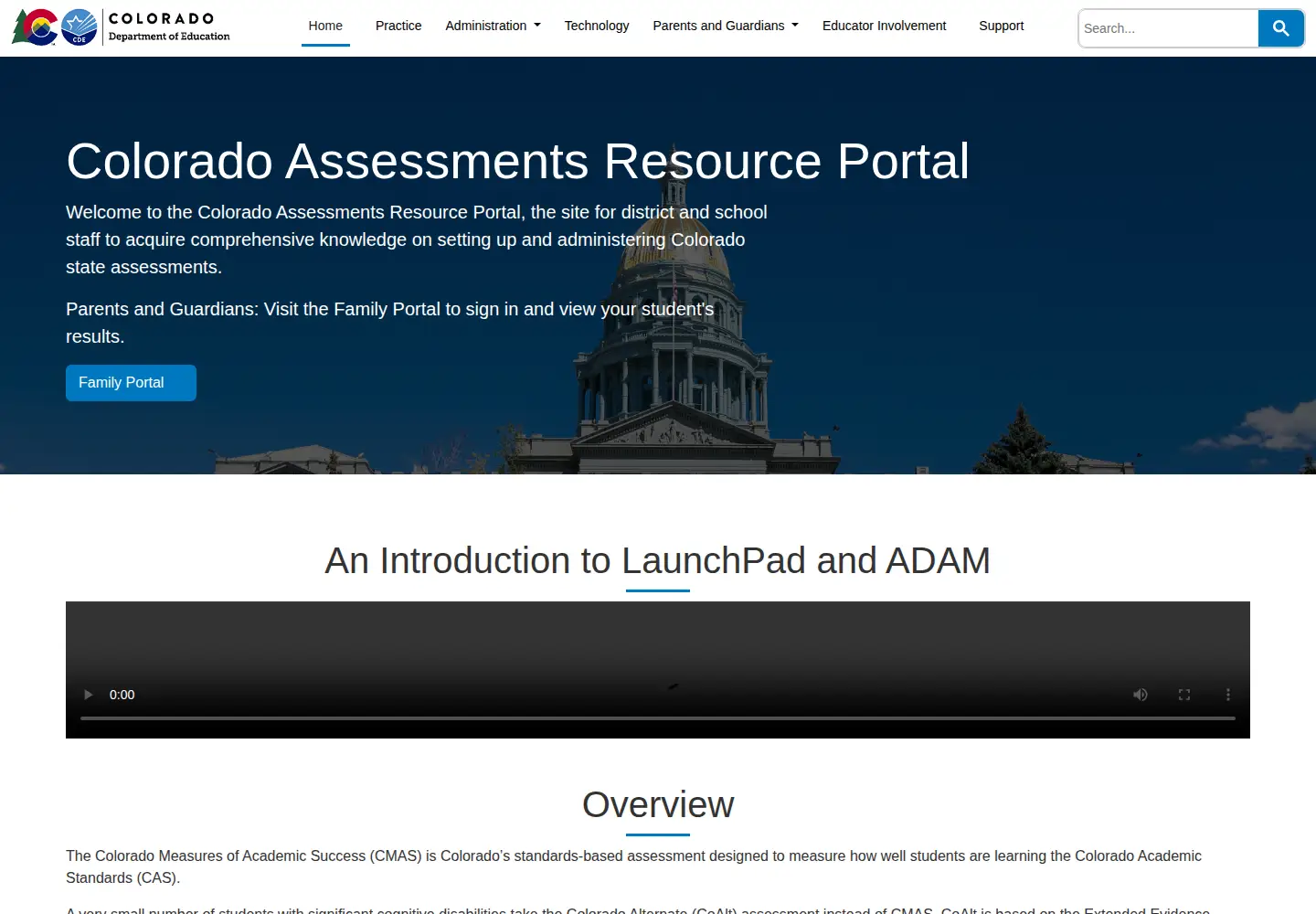This screenshot has width=1316, height=914.
Task: Expand the Administration dropdown menu
Action: (493, 26)
